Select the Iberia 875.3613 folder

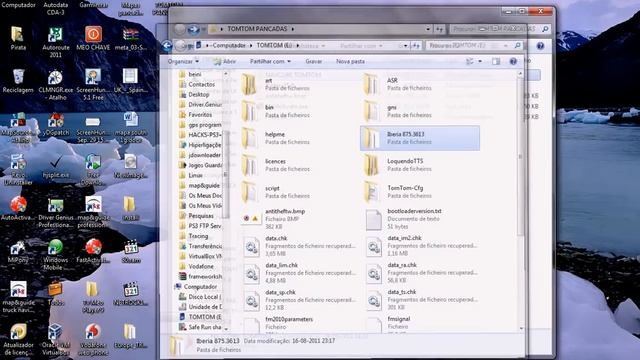(420, 138)
